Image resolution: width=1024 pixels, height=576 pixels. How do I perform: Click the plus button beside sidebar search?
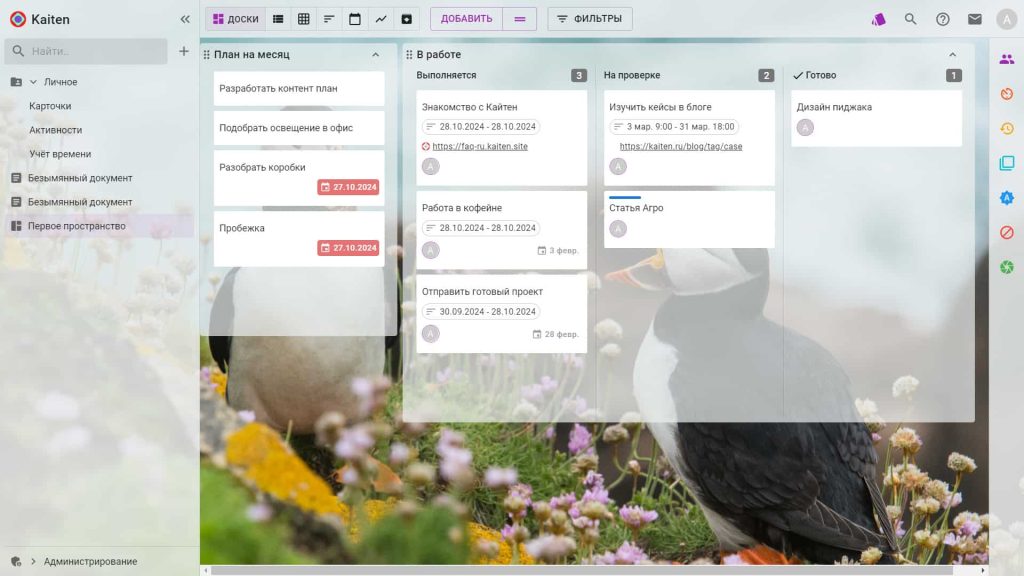pos(184,51)
